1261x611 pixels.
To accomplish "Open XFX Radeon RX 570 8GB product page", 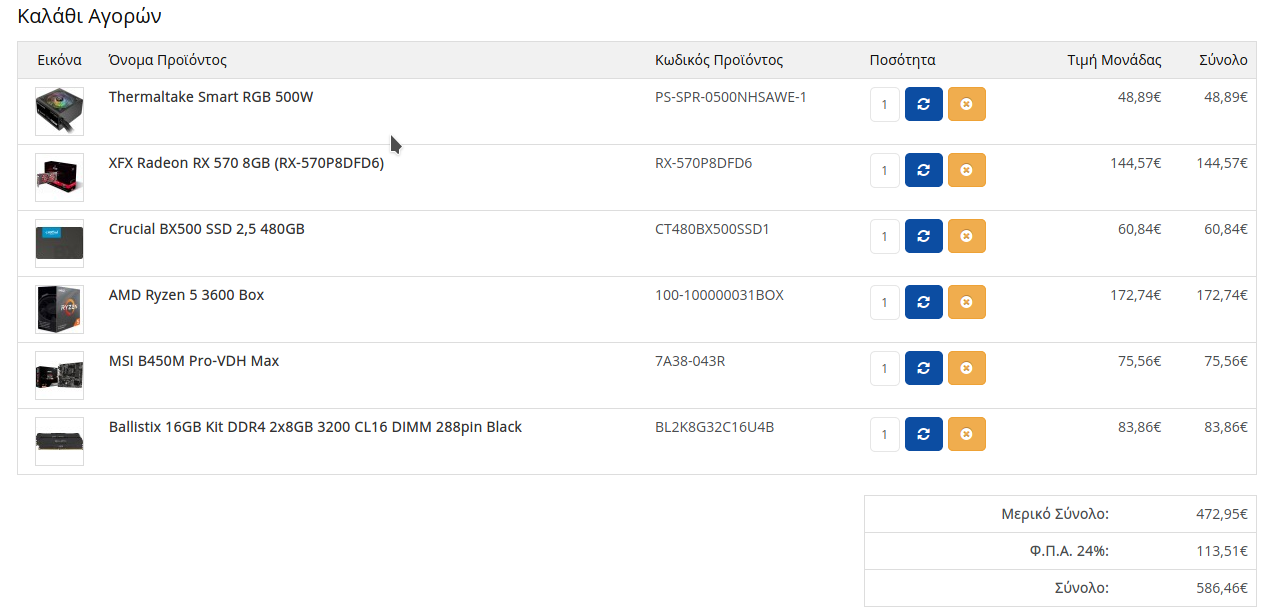I will [x=246, y=163].
